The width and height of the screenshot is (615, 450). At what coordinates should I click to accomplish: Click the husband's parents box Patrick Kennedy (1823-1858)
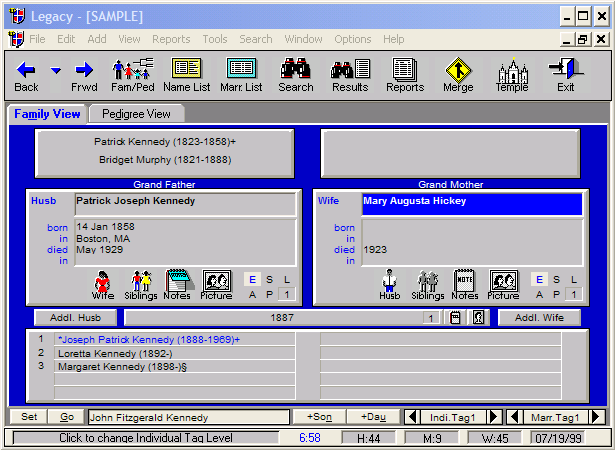pyautogui.click(x=164, y=153)
